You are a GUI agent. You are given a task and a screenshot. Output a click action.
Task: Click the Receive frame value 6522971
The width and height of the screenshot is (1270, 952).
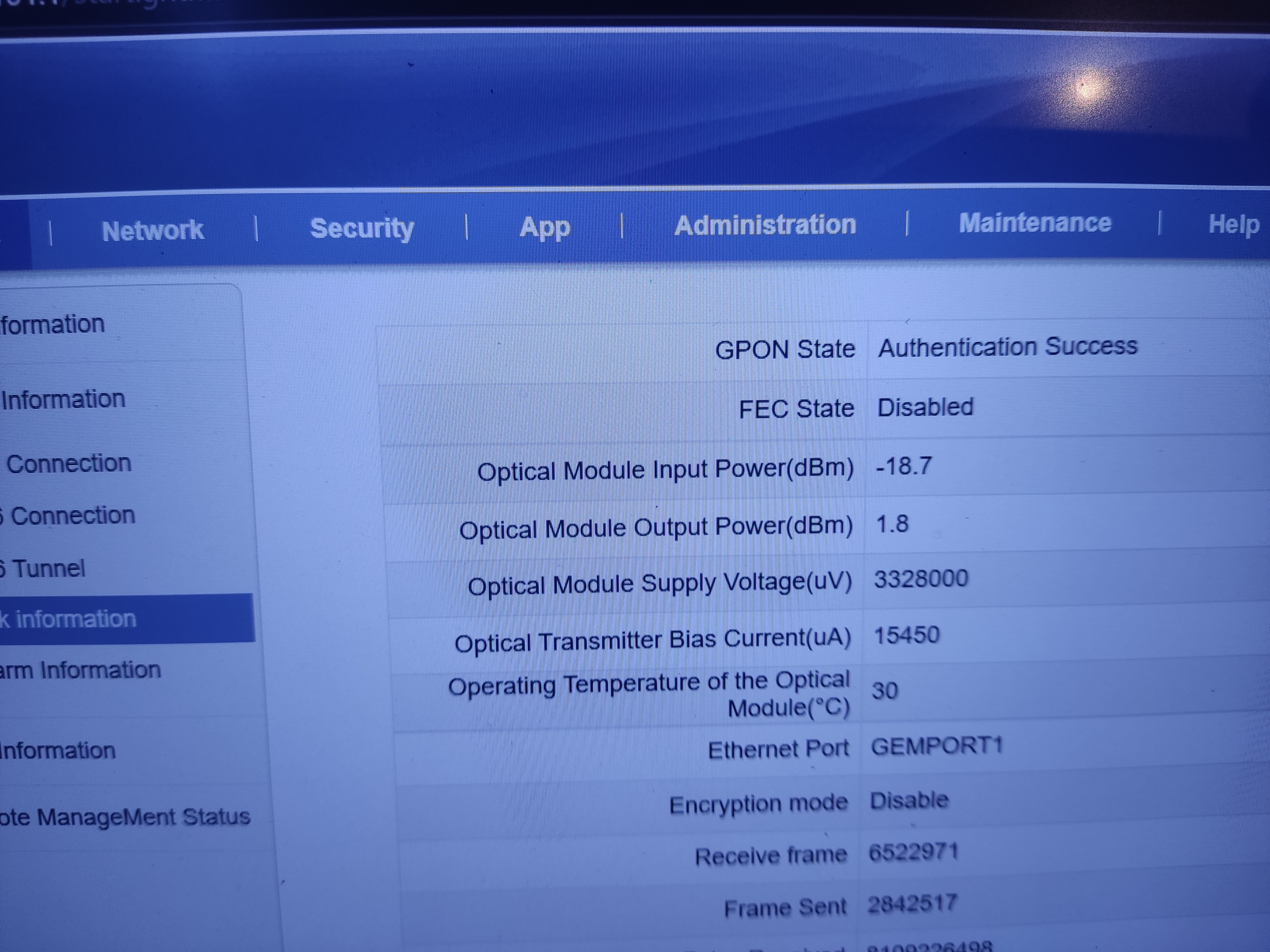(x=913, y=852)
